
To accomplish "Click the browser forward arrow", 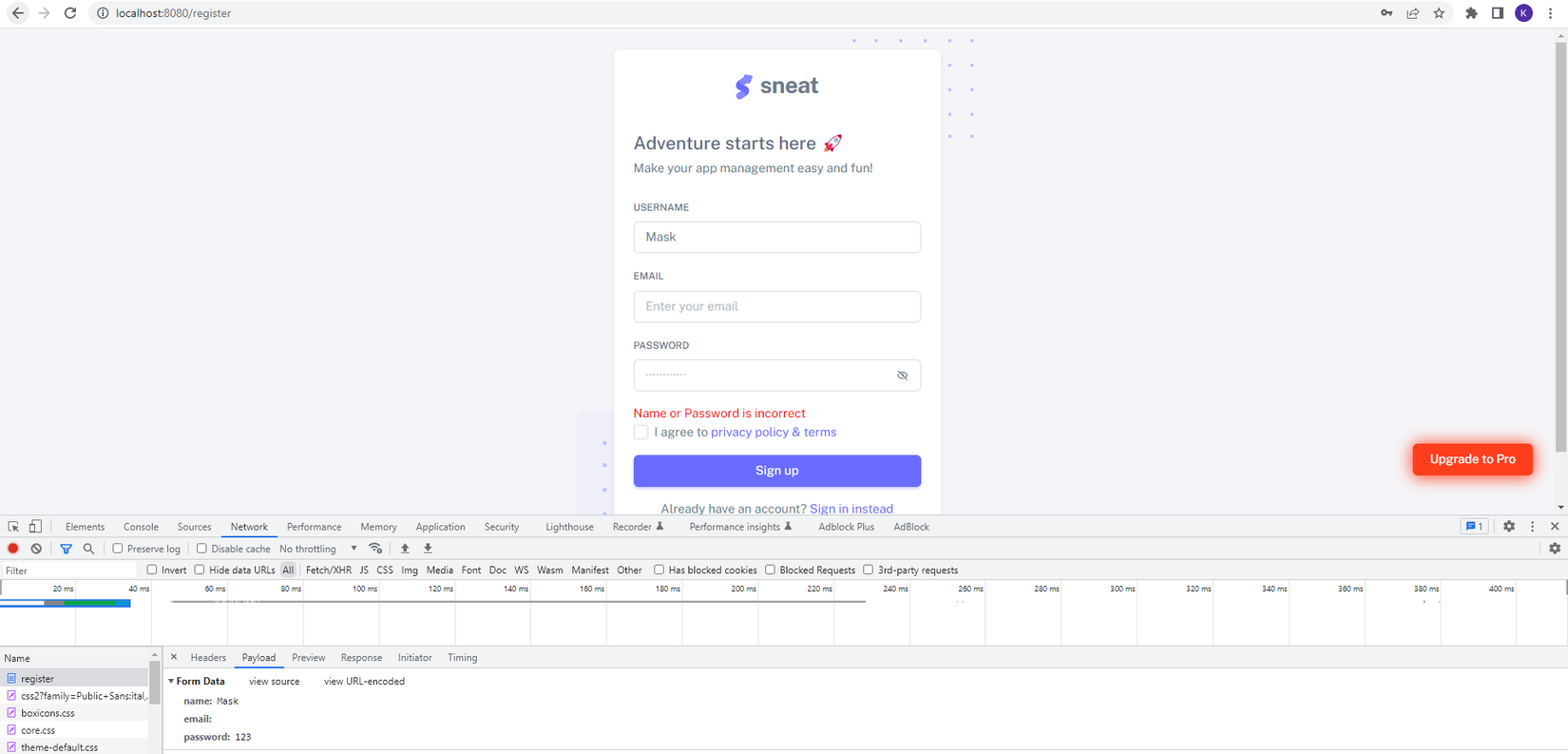I will click(x=44, y=13).
